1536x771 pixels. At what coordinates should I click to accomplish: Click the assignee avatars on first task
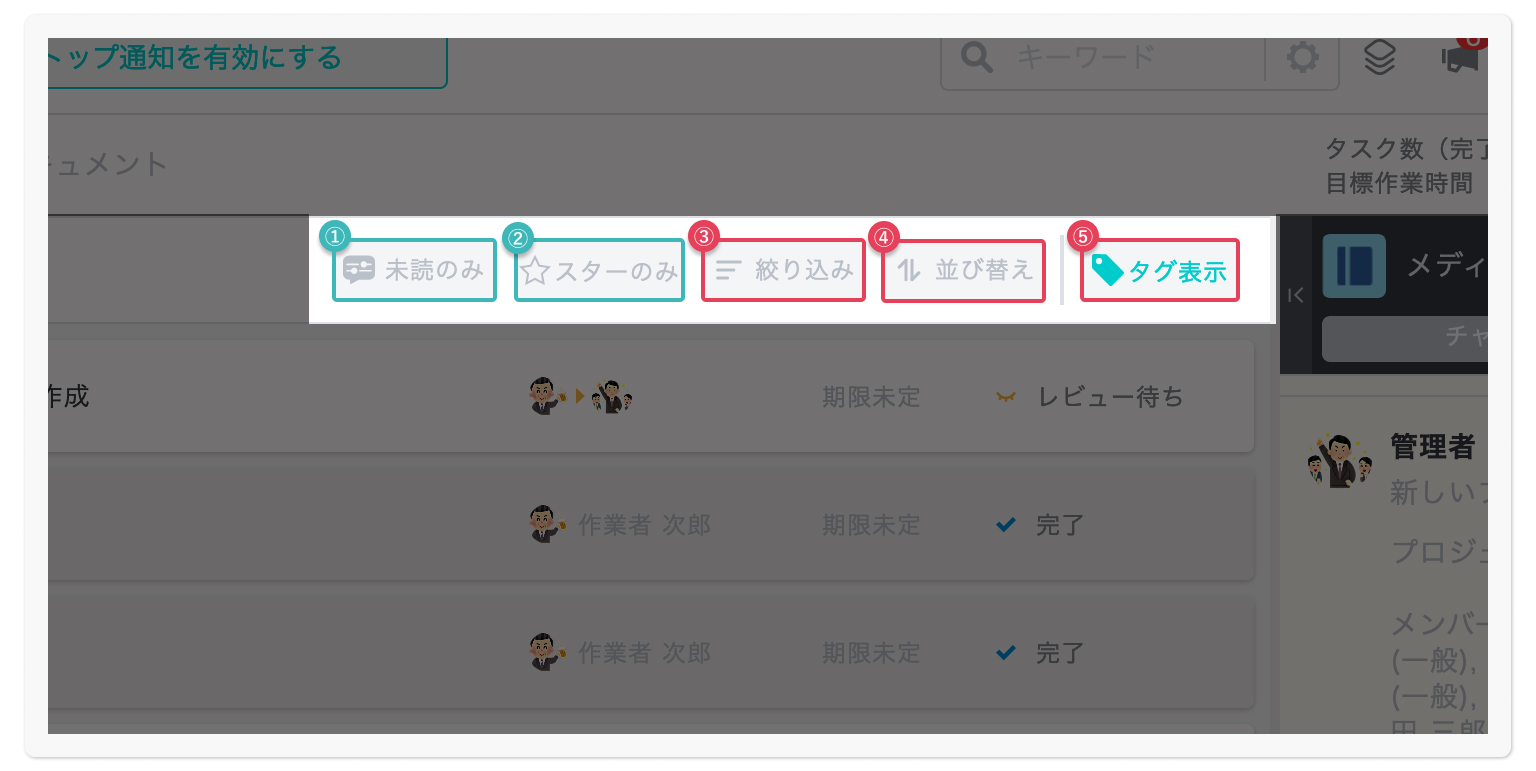point(582,397)
